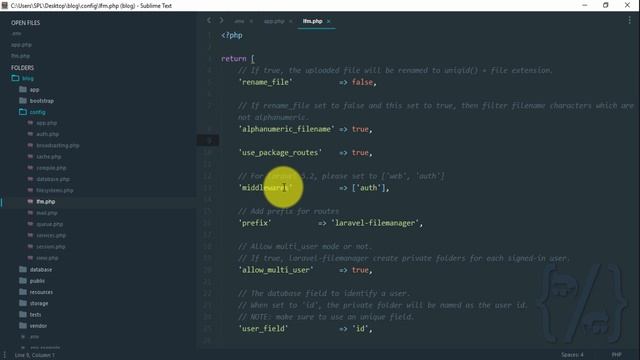Close the .env tab
640x360 pixels.
point(251,21)
